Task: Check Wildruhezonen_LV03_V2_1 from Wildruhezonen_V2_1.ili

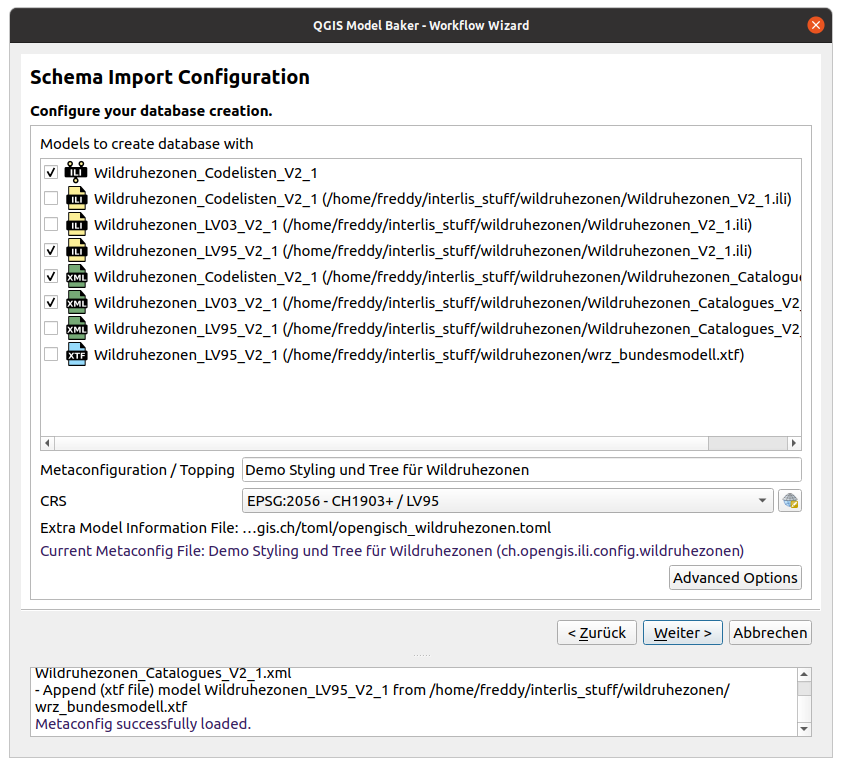Action: point(51,224)
